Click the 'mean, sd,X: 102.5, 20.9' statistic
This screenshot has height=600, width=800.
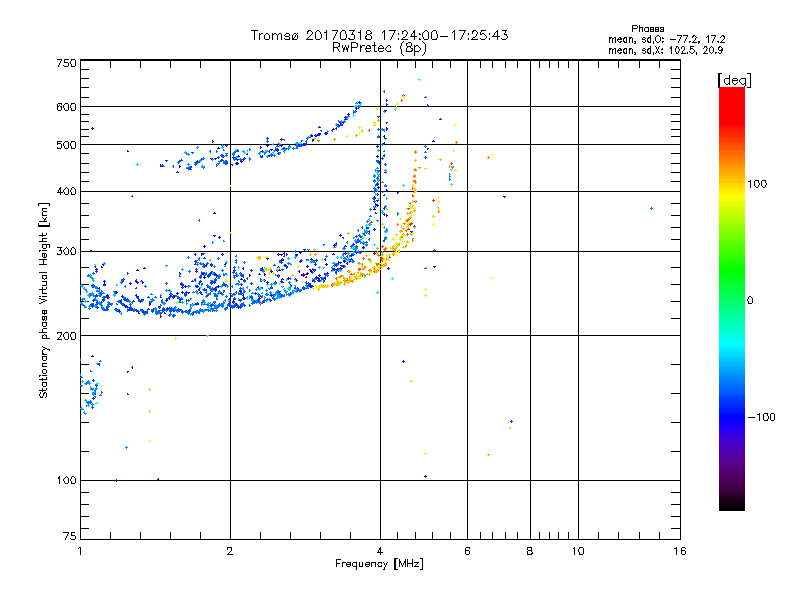coord(665,50)
